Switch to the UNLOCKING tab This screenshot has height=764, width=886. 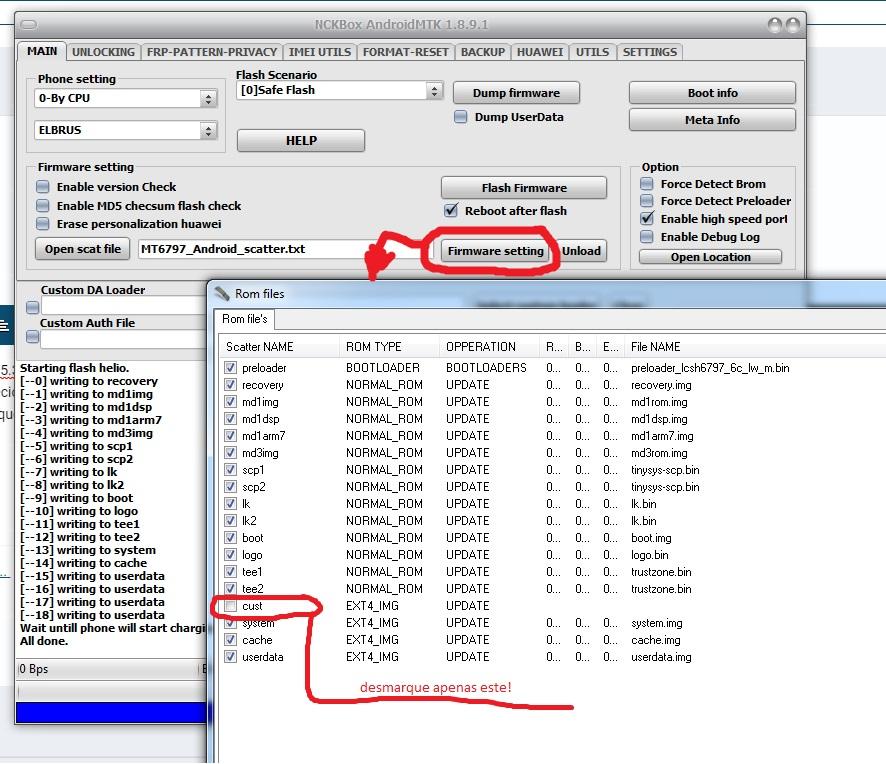coord(103,52)
